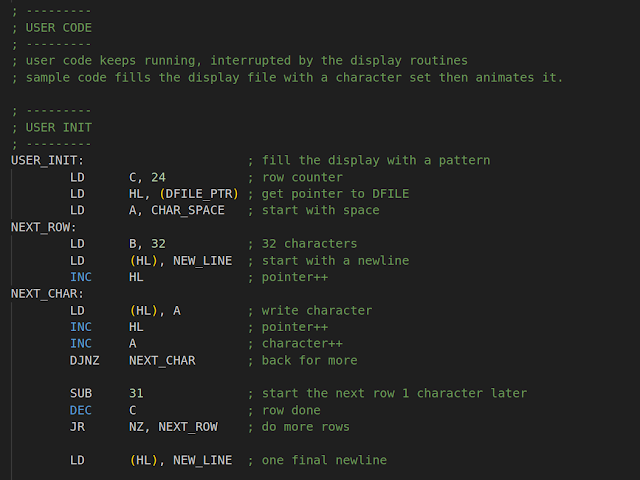Click the "C, 24" operand
The image size is (640, 480).
click(x=148, y=177)
